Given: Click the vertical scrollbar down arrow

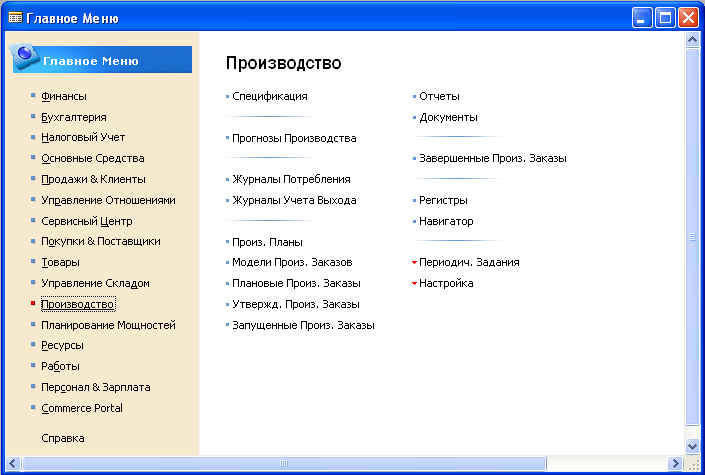Looking at the screenshot, I should pyautogui.click(x=692, y=446).
